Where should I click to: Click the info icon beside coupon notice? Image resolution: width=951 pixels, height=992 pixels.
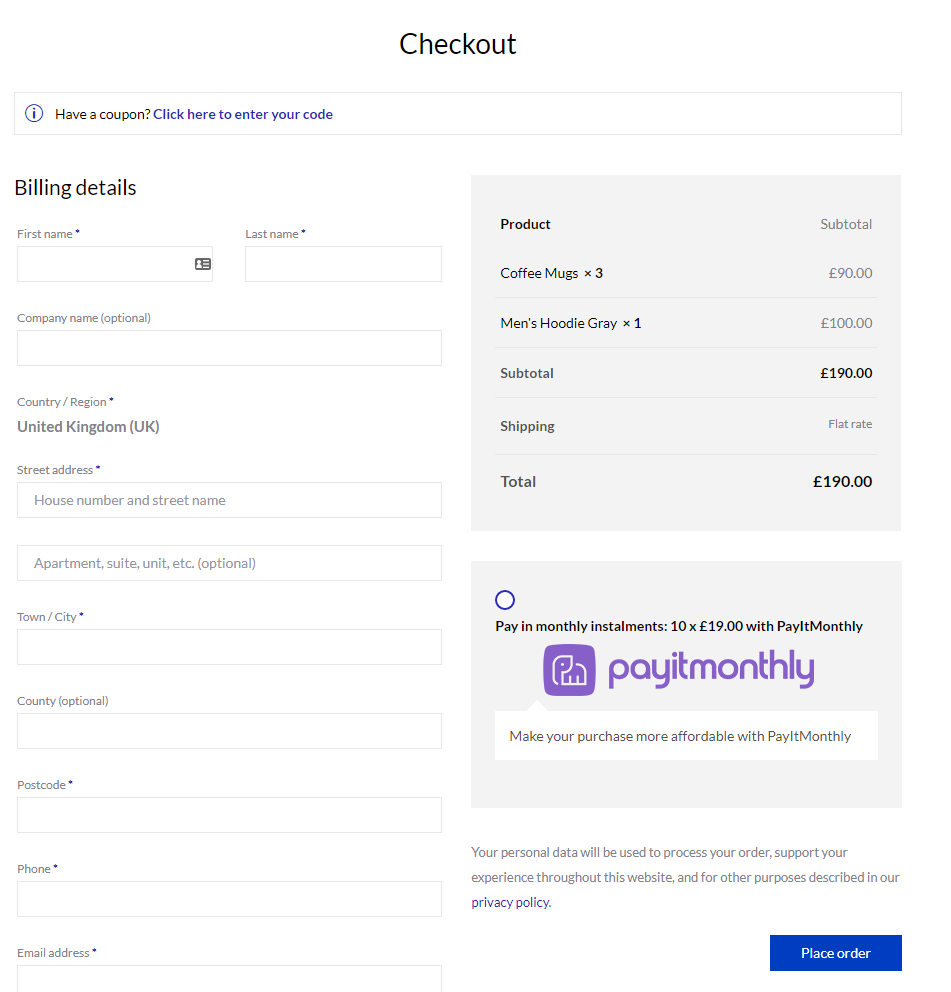tap(34, 114)
